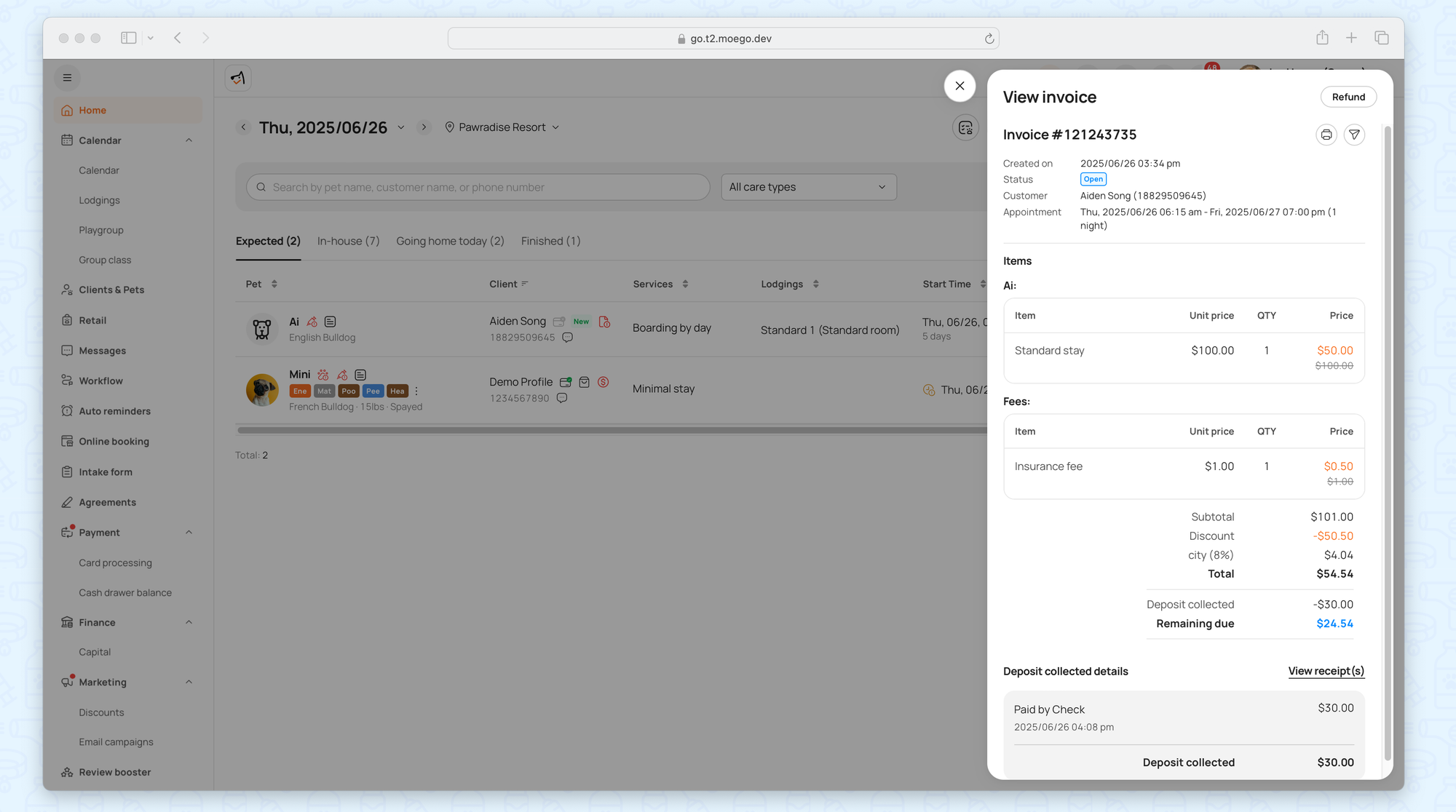Open the hamburger sidebar menu icon
Screen dimensions: 1456x812
[67, 78]
